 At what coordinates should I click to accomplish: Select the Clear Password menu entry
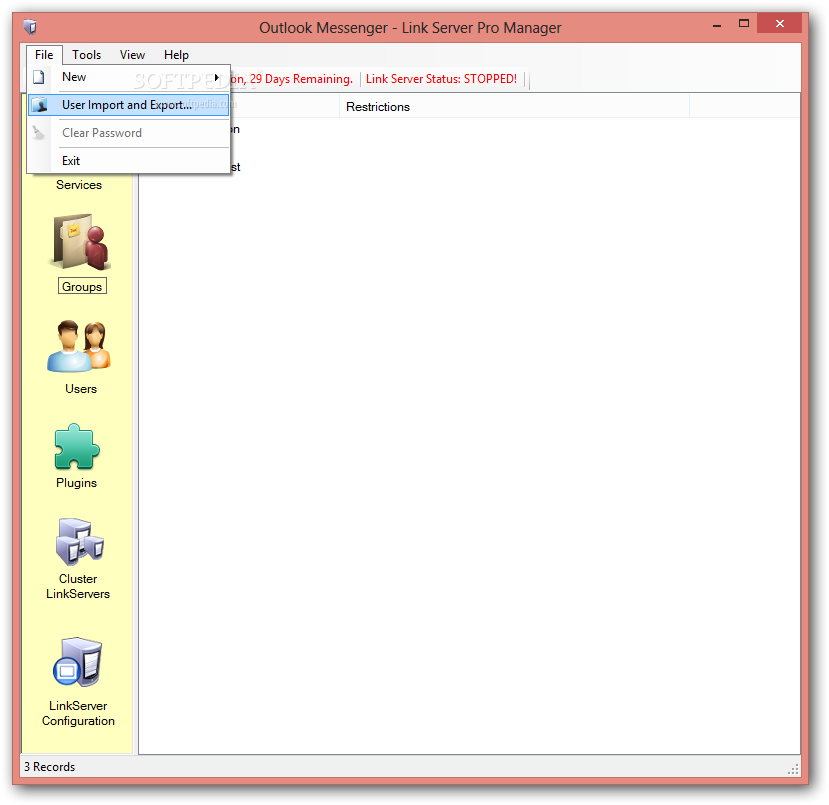(128, 133)
